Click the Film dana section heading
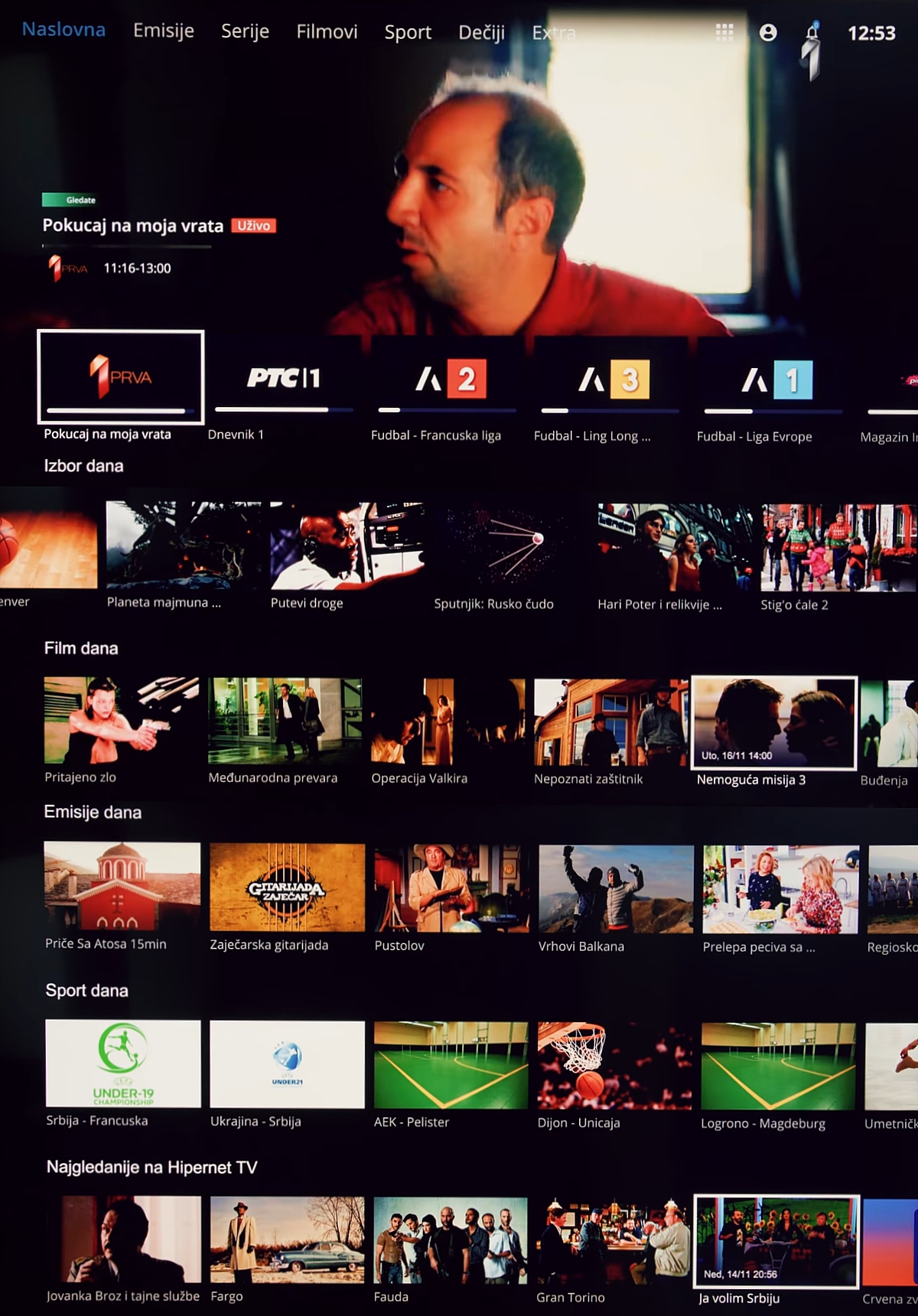Viewport: 918px width, 1316px height. (81, 648)
